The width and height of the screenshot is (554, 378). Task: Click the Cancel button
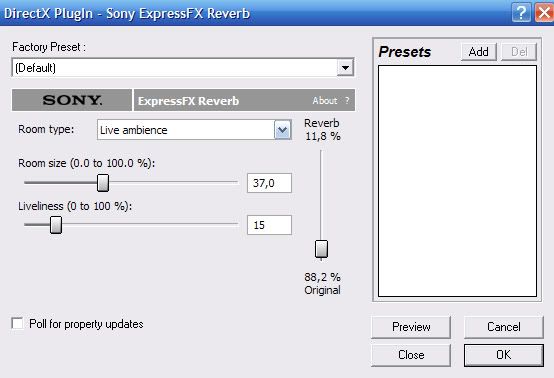coord(503,327)
